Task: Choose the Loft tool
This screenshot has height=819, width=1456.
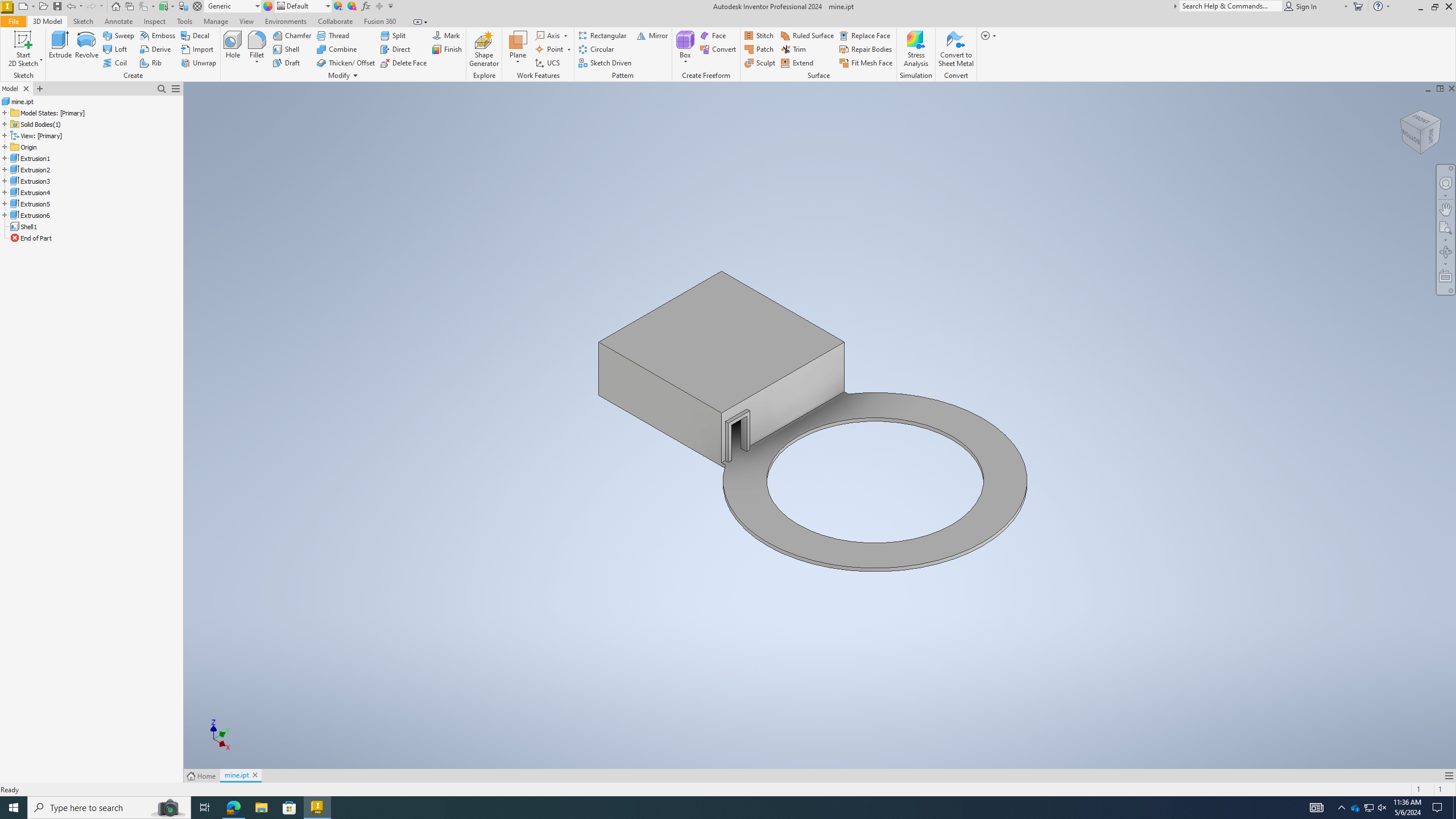Action: pos(115,49)
